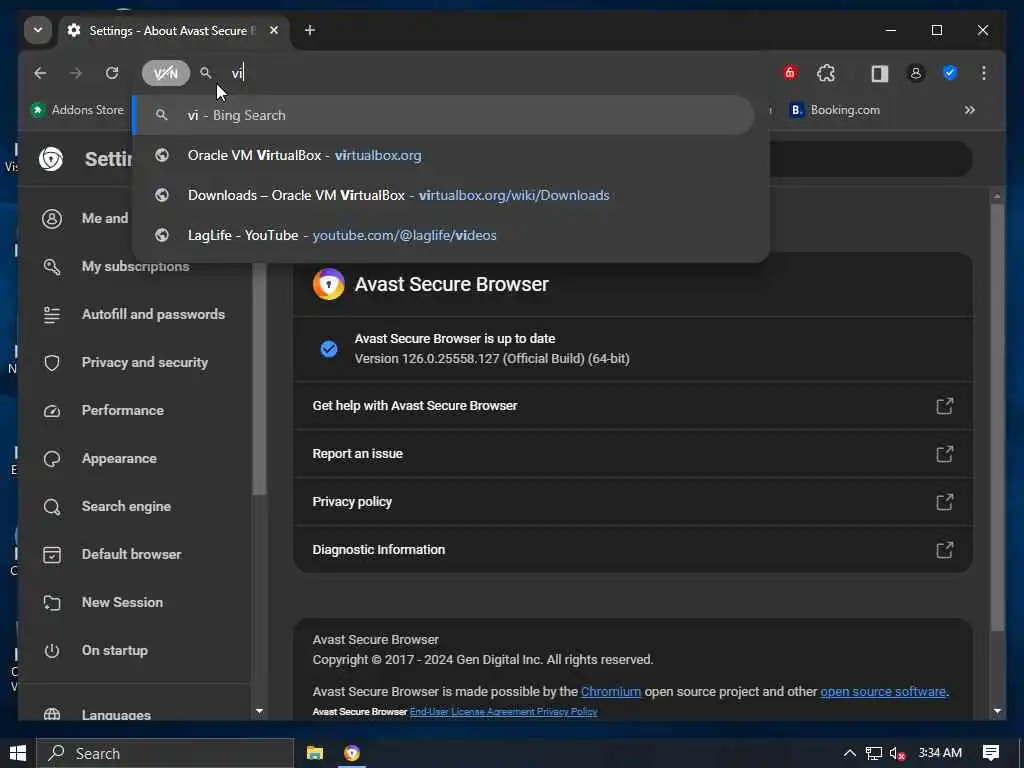Click the forward navigation arrow
Screen dimensions: 1024x768
[76, 73]
